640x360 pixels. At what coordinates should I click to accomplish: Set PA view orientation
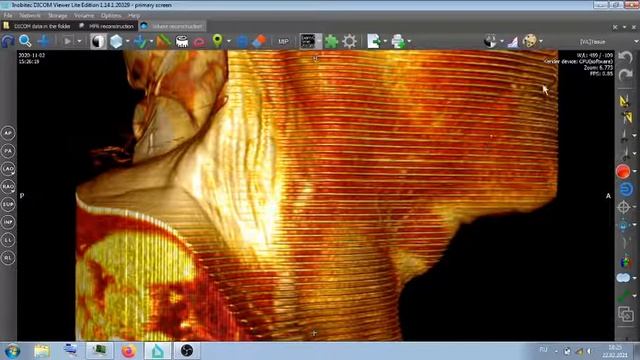click(x=8, y=151)
